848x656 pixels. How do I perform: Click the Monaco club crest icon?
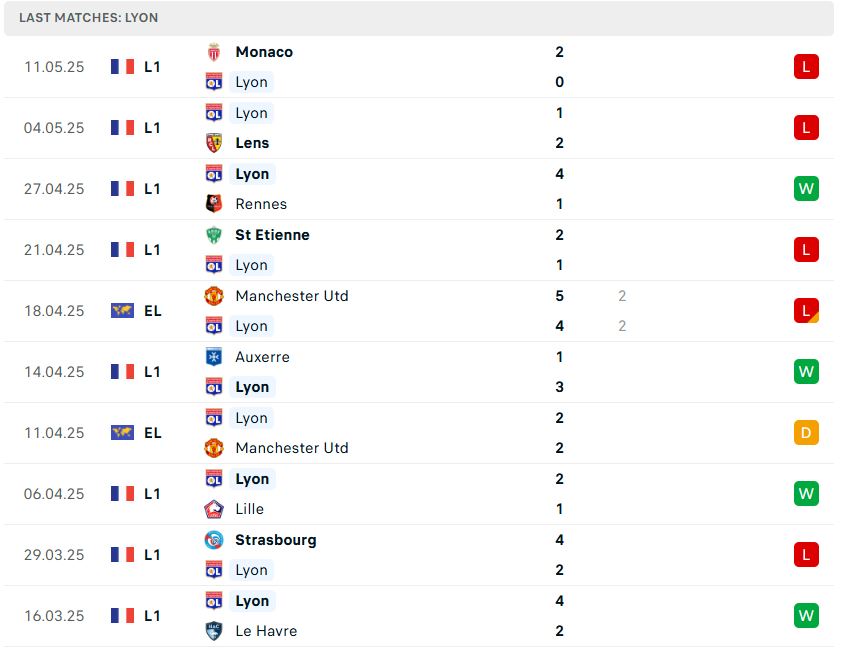tap(214, 52)
